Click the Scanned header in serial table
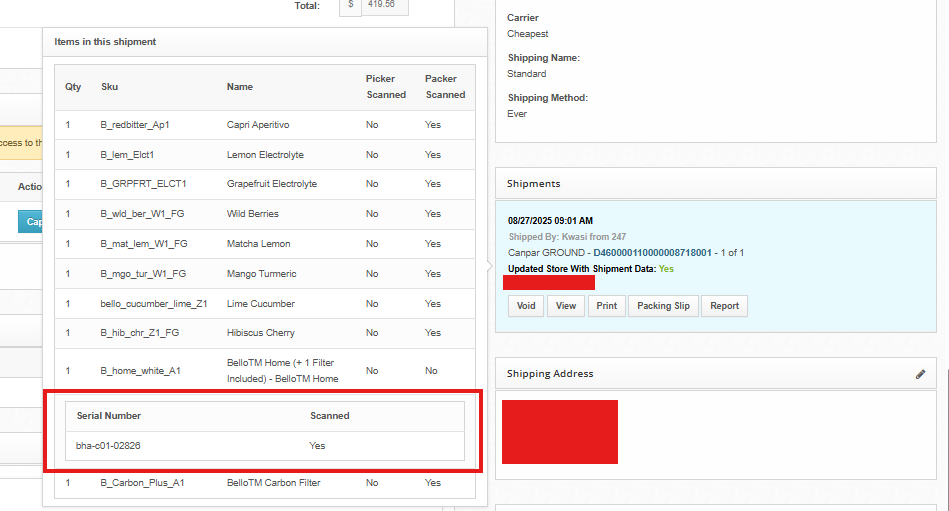The width and height of the screenshot is (949, 511). [x=330, y=416]
